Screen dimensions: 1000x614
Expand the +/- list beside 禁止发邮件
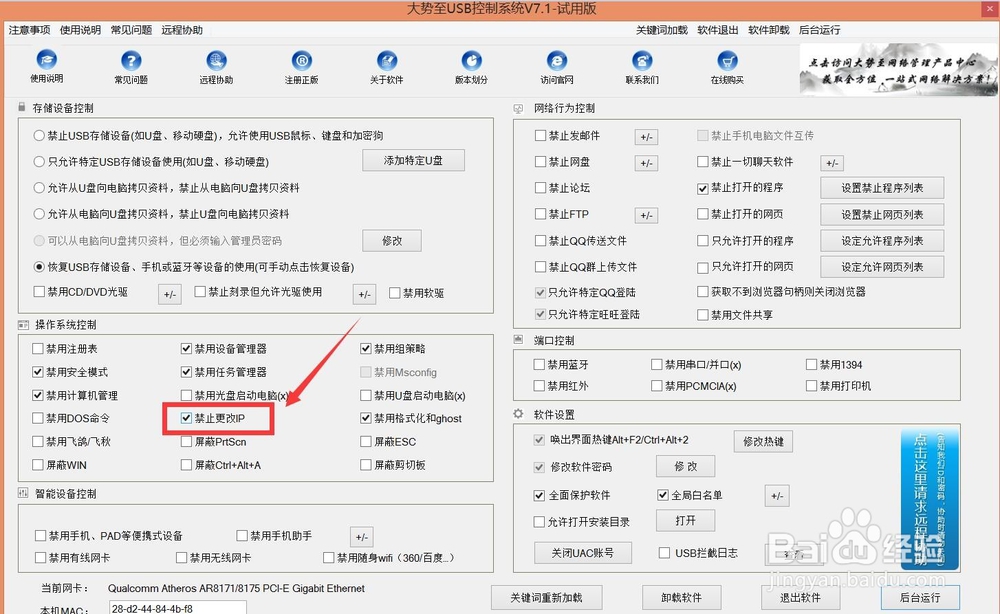646,137
